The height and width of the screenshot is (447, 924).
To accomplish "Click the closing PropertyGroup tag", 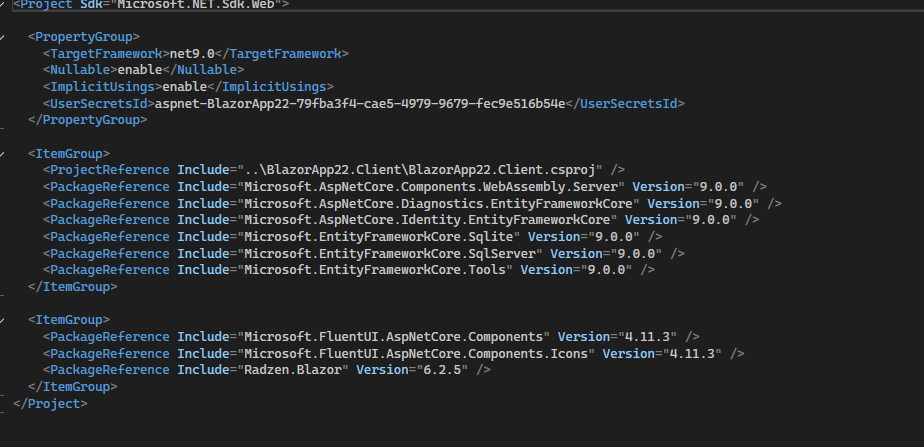I will (88, 120).
